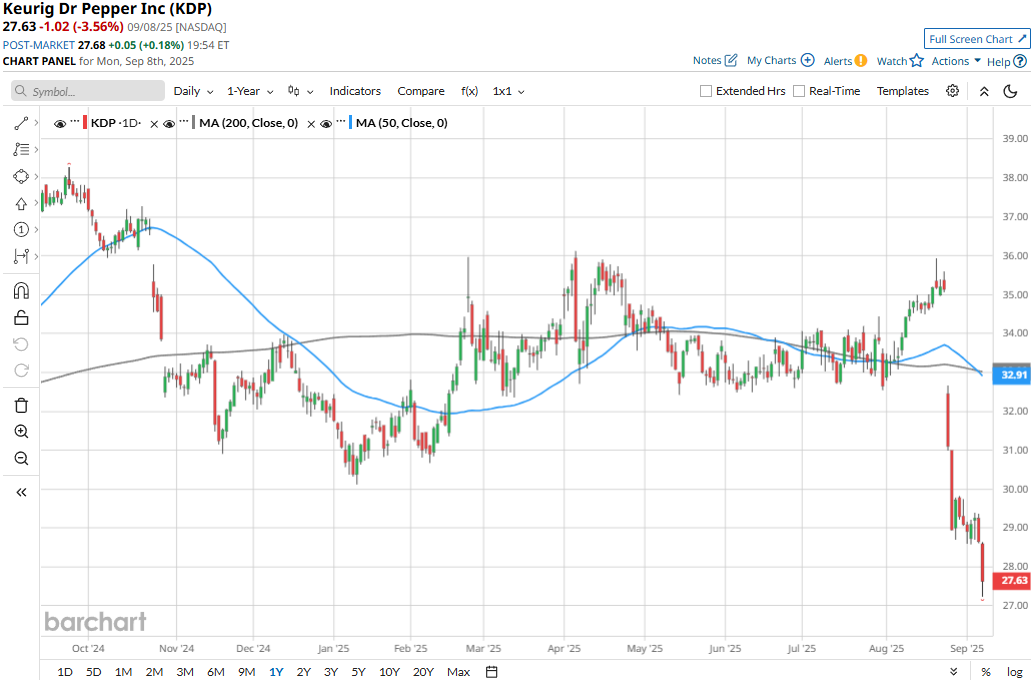
Task: Toggle the magnet snap mode
Action: coord(21,290)
